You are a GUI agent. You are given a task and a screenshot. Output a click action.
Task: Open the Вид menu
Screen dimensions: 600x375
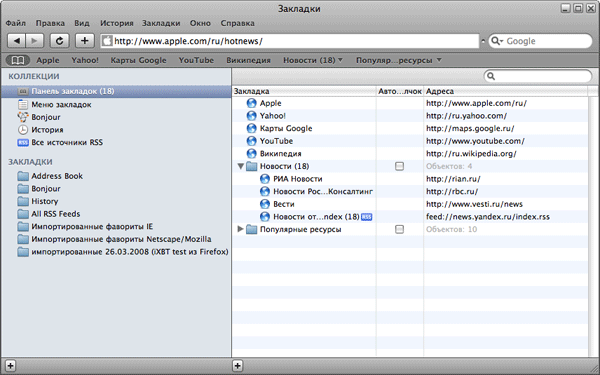pos(82,23)
